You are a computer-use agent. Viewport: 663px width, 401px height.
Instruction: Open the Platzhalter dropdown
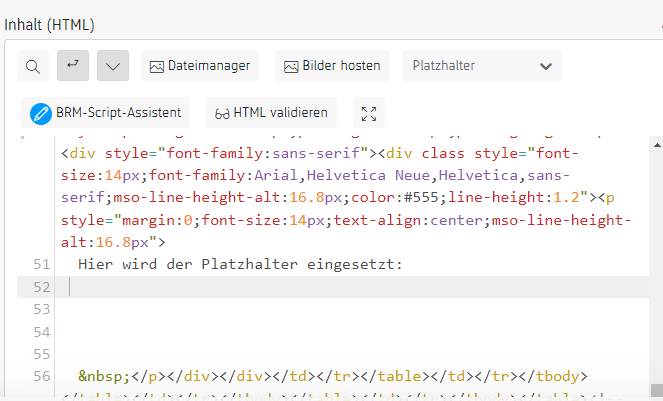click(481, 66)
